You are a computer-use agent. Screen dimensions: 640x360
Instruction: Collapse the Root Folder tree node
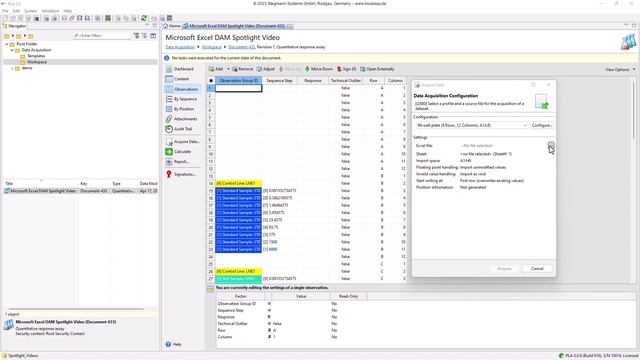(x=7, y=44)
